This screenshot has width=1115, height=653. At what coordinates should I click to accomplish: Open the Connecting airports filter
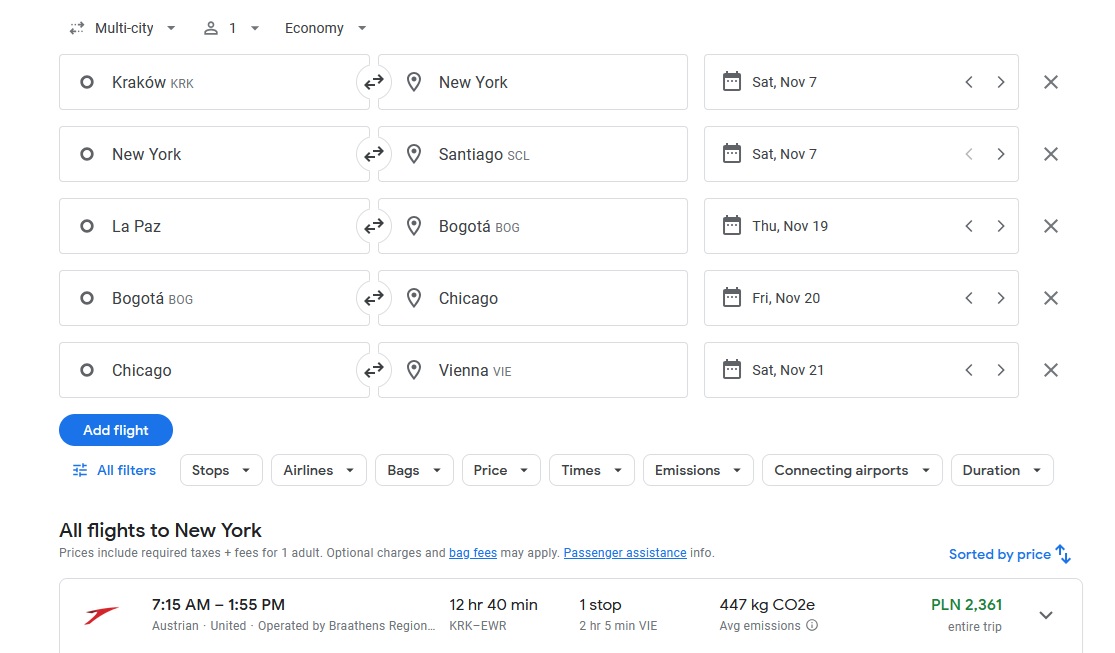pyautogui.click(x=852, y=470)
